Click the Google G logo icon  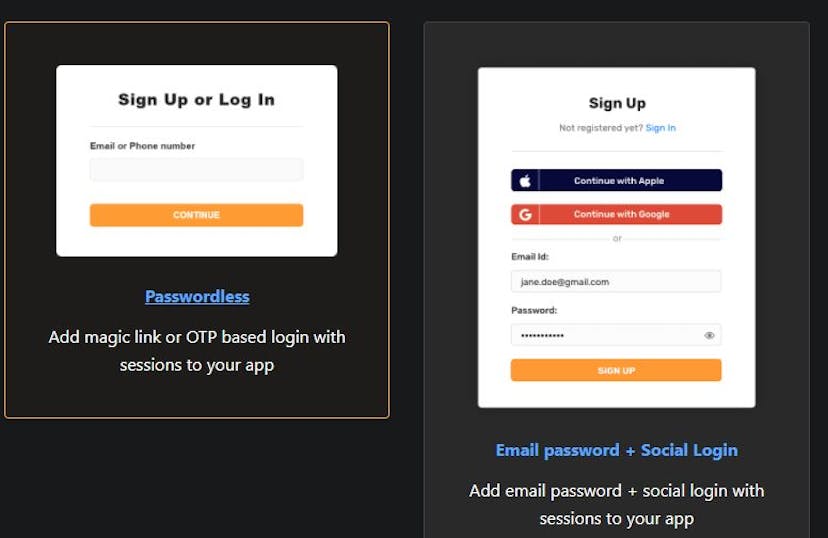525,214
